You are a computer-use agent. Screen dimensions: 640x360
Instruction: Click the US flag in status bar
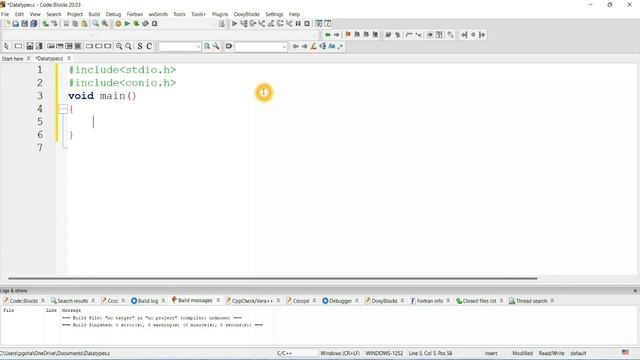point(625,352)
